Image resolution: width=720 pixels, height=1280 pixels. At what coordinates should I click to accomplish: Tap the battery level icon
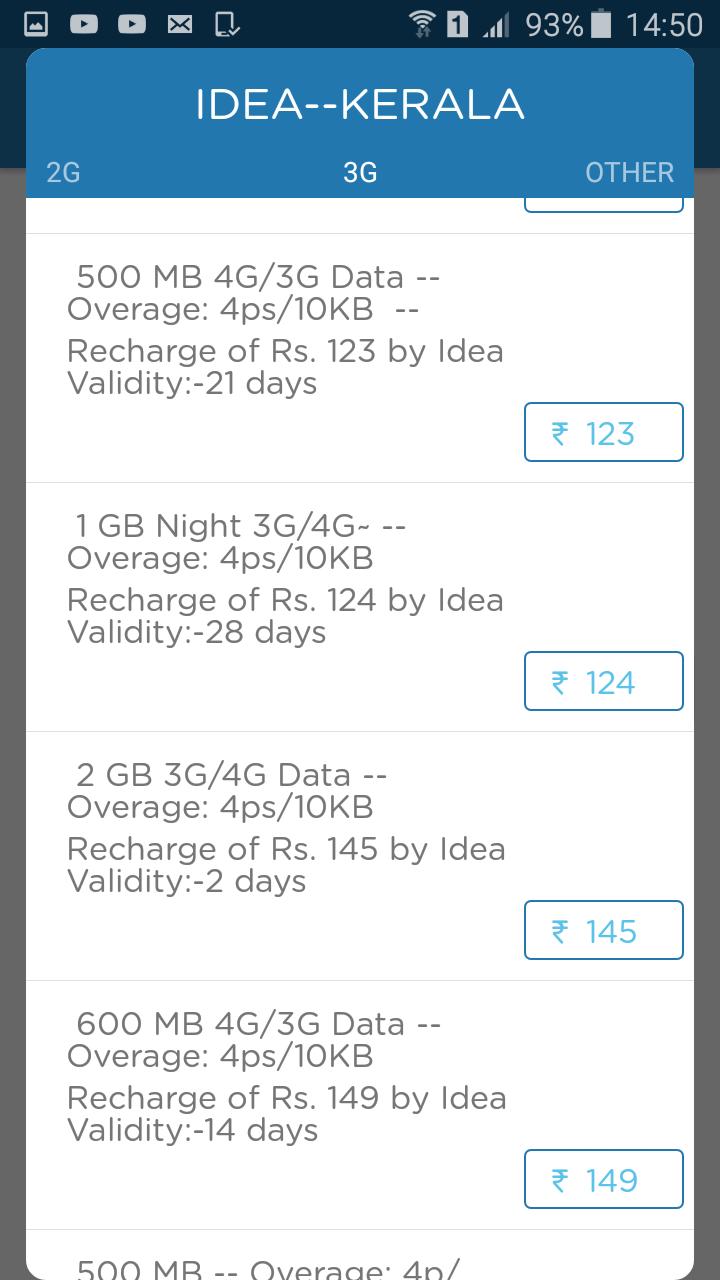pyautogui.click(x=601, y=24)
